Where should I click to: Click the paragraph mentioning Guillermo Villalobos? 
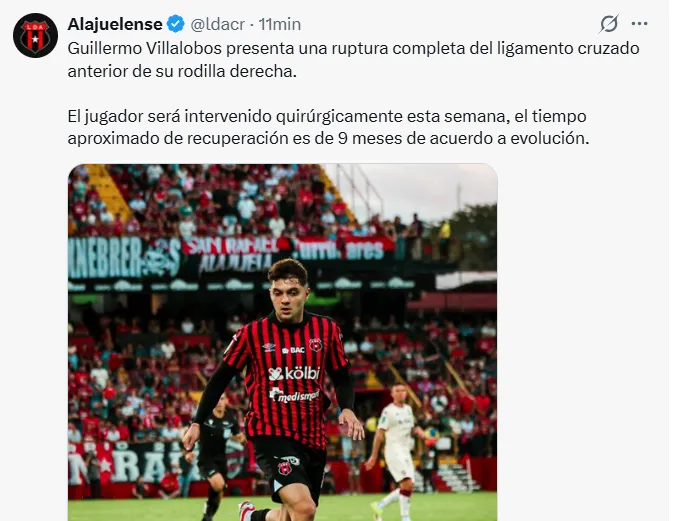353,60
